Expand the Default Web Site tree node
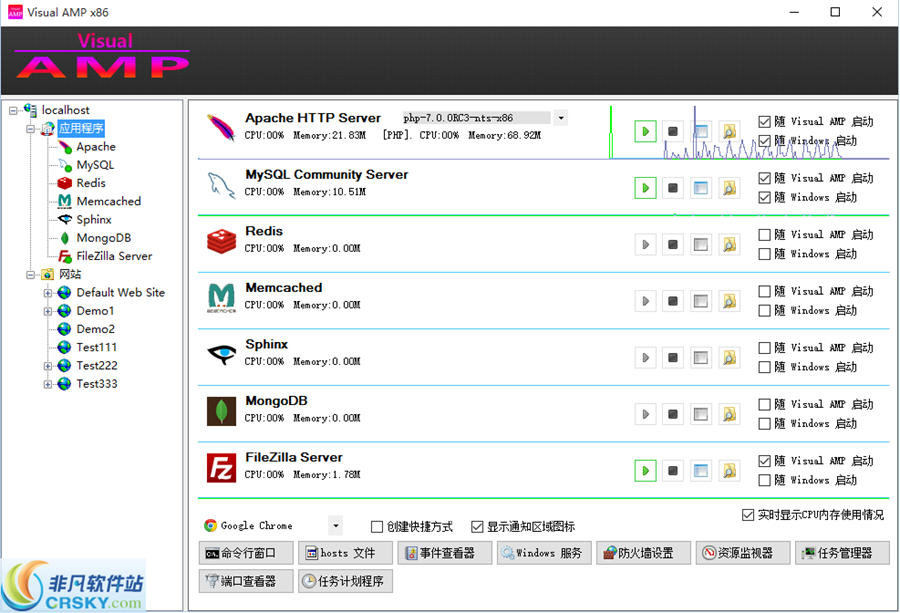Viewport: 900px width, 613px height. 48,292
